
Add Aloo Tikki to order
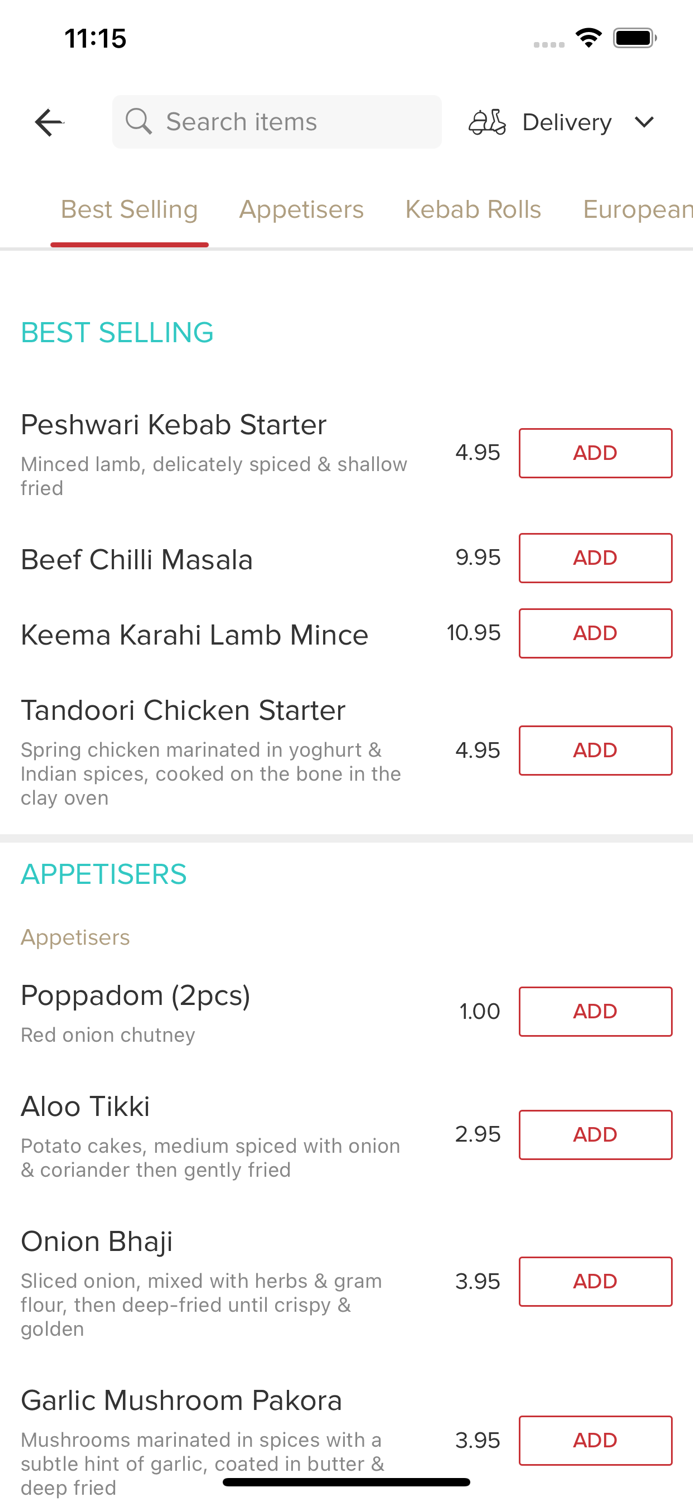[x=595, y=1134]
